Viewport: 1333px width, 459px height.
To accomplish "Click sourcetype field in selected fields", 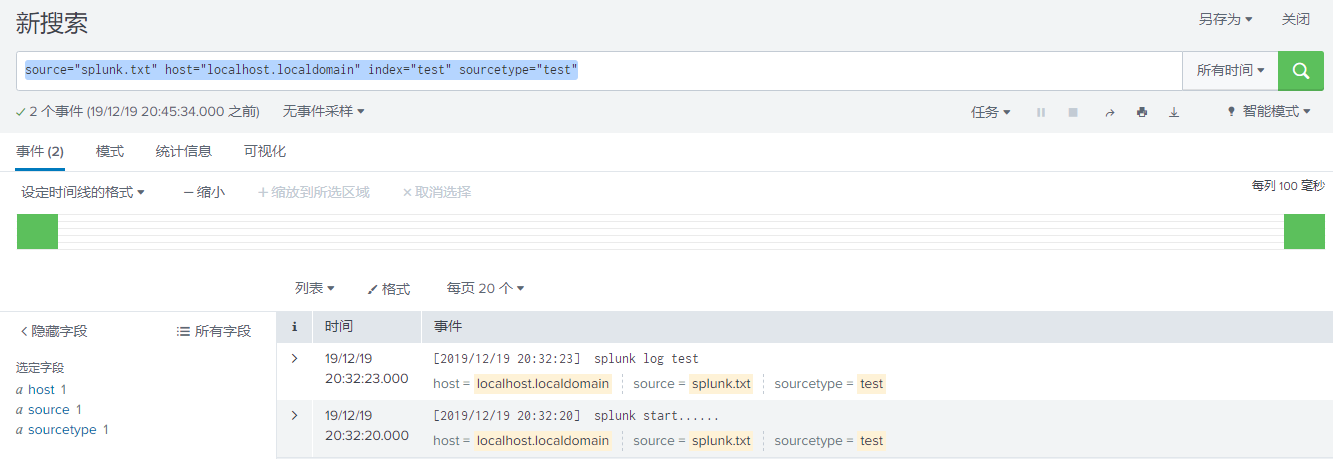I will 62,430.
